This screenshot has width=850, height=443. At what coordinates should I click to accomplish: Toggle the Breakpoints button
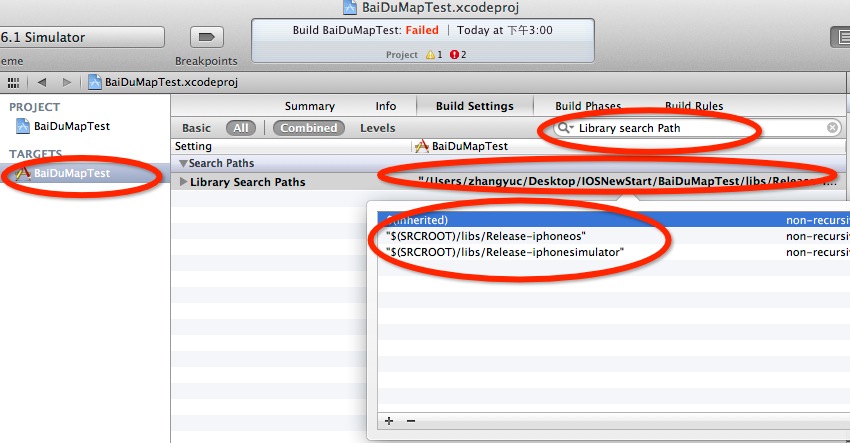coord(207,37)
